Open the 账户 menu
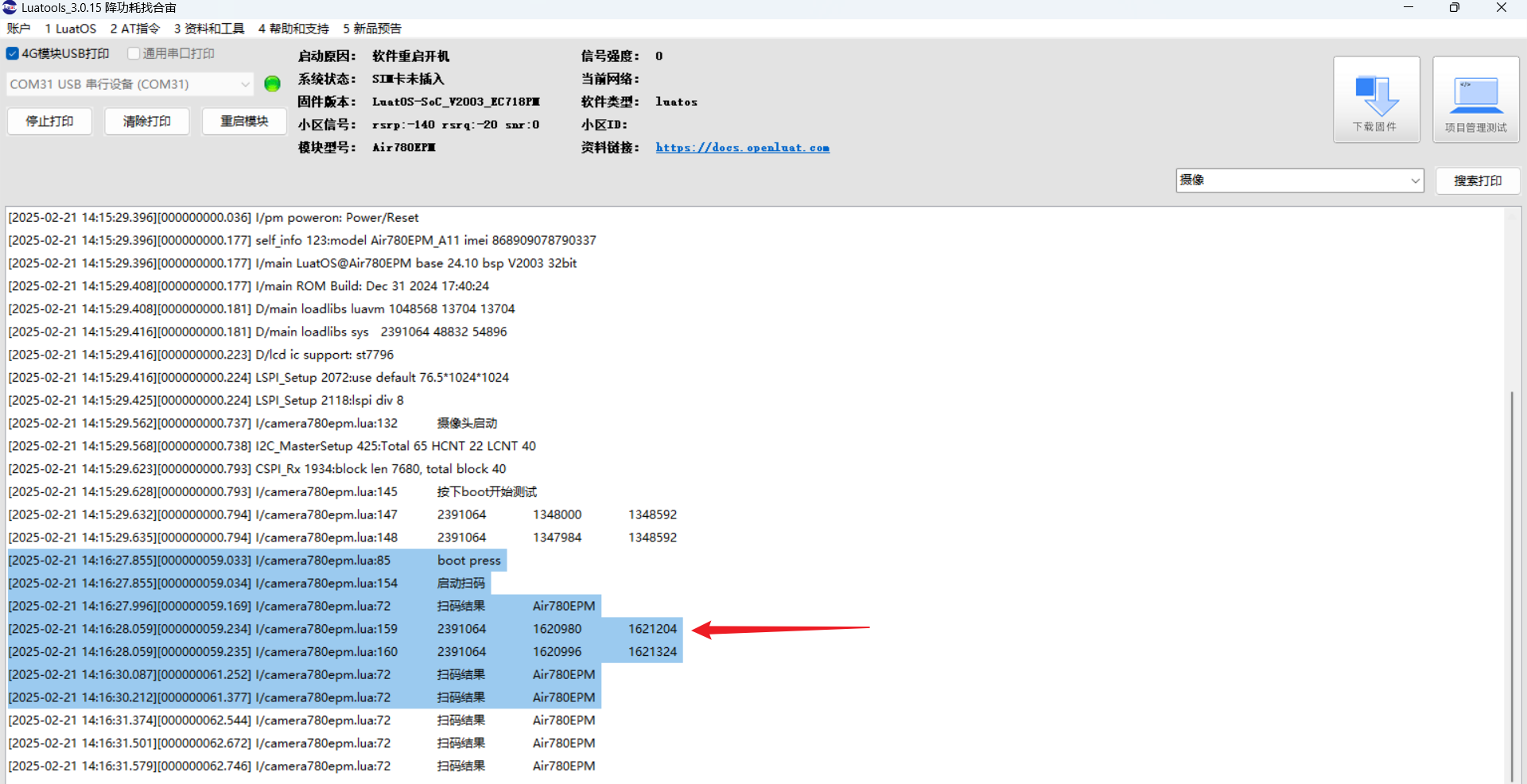The image size is (1527, 784). pyautogui.click(x=18, y=29)
